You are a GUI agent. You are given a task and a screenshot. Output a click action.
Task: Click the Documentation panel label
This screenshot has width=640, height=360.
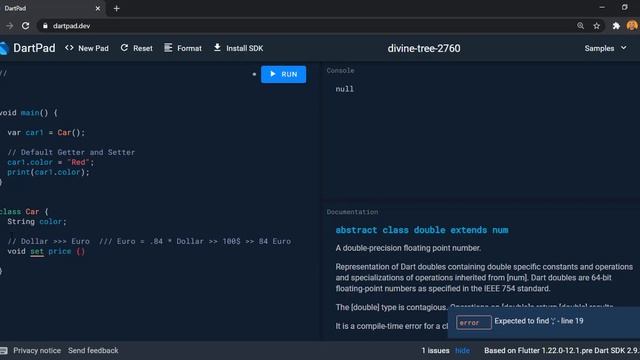click(352, 212)
